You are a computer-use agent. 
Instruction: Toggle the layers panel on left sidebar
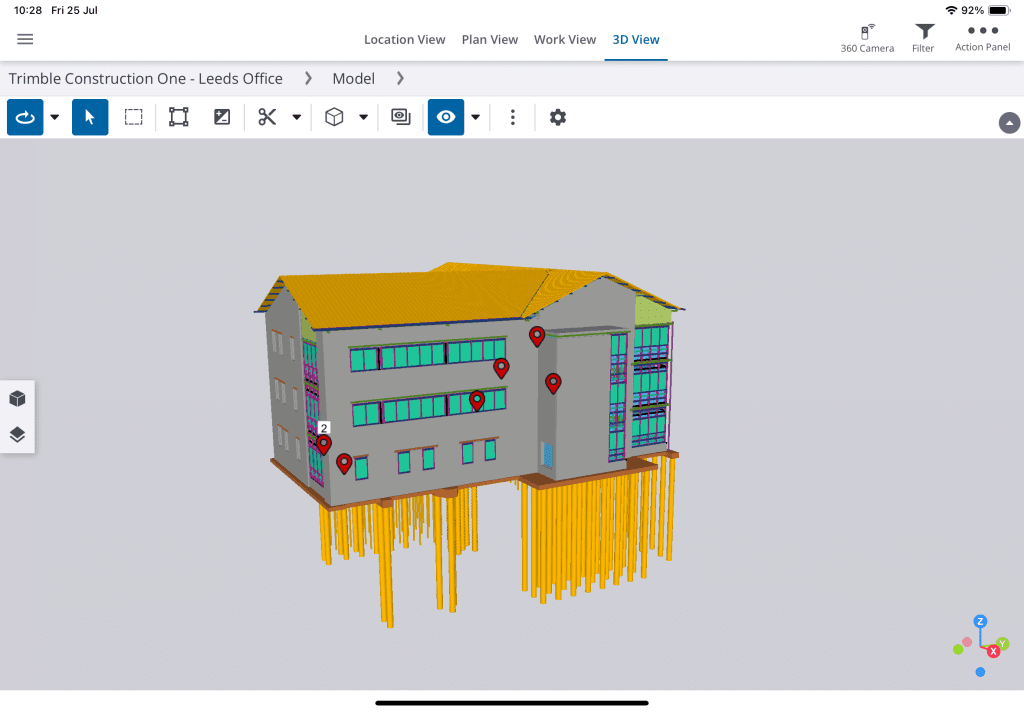coord(17,435)
